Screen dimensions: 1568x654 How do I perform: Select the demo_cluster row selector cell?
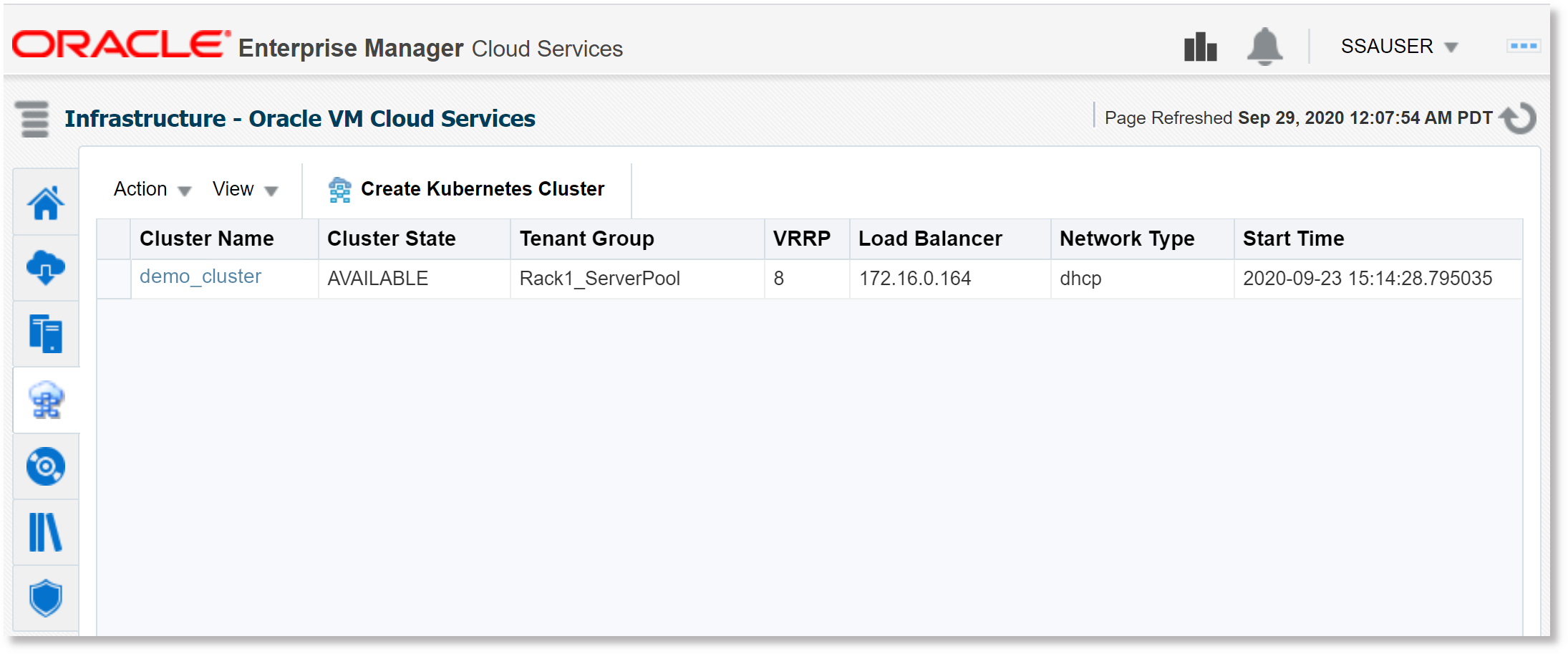[114, 279]
